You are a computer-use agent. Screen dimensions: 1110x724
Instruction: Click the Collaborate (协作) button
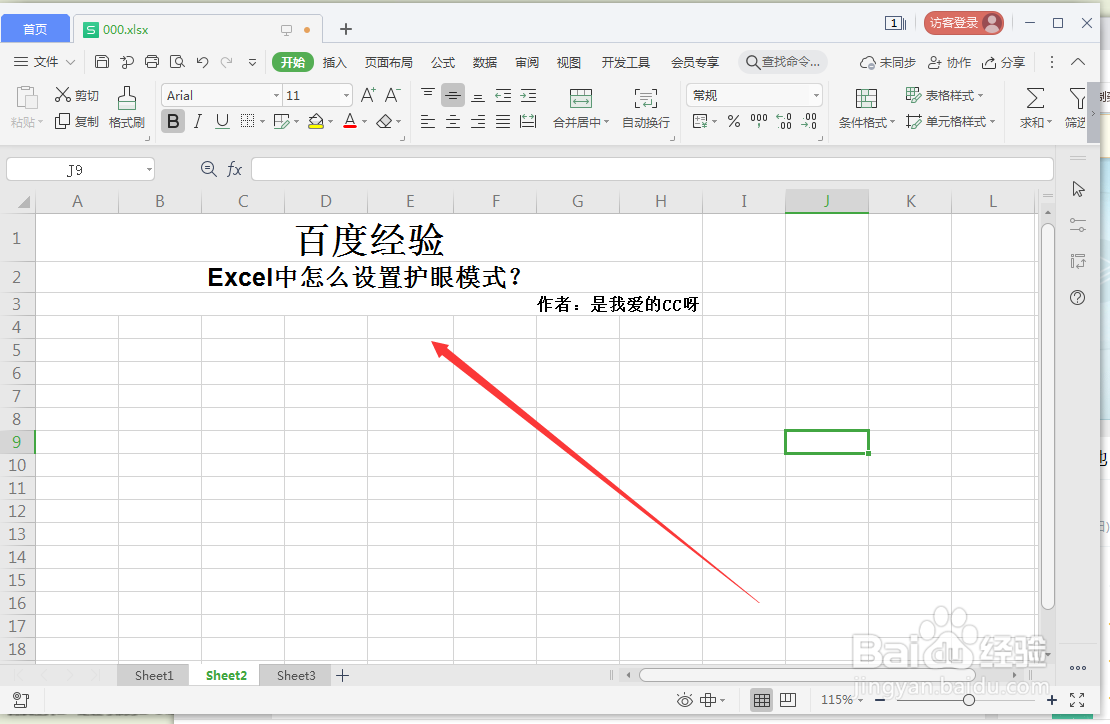950,62
